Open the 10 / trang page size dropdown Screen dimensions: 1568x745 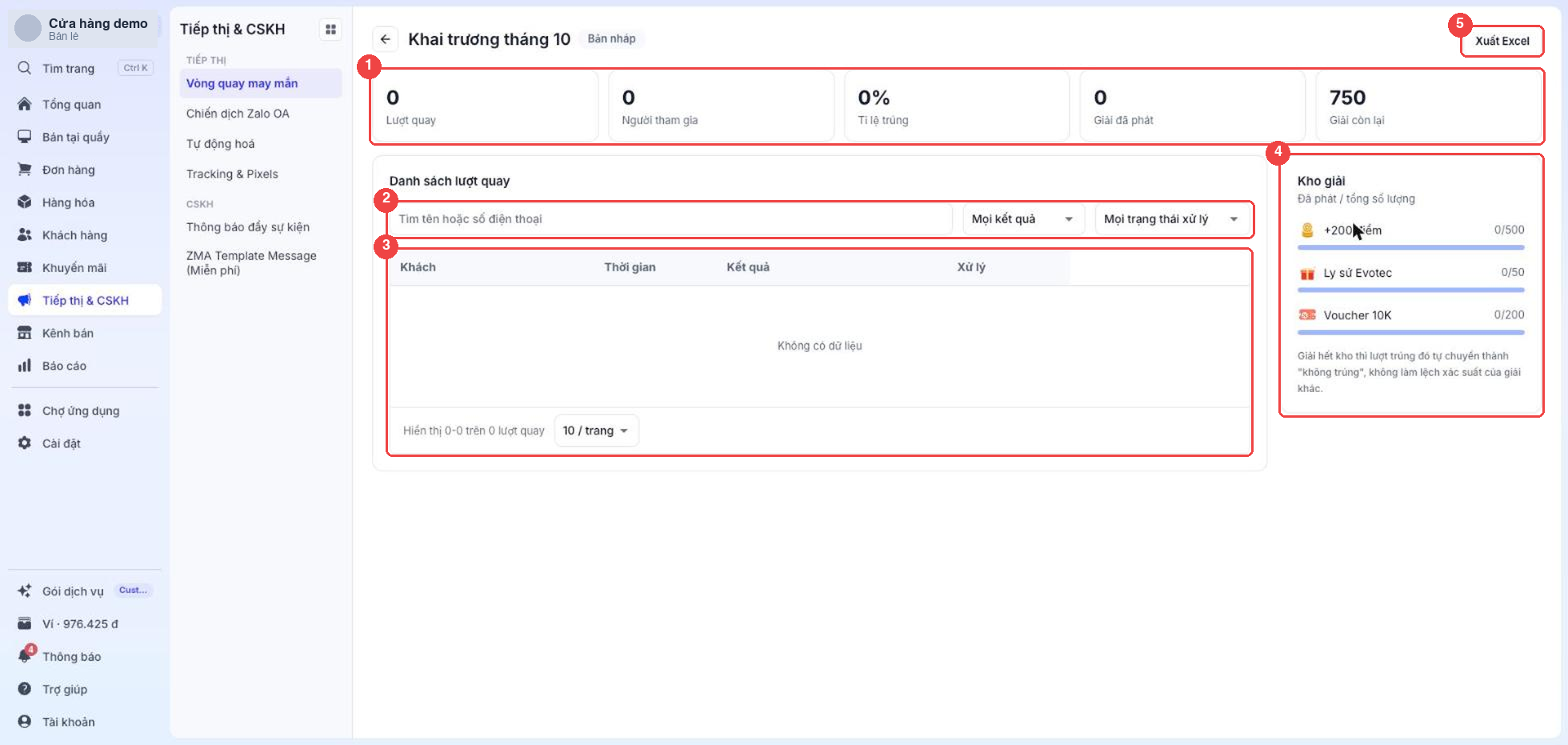coord(596,431)
